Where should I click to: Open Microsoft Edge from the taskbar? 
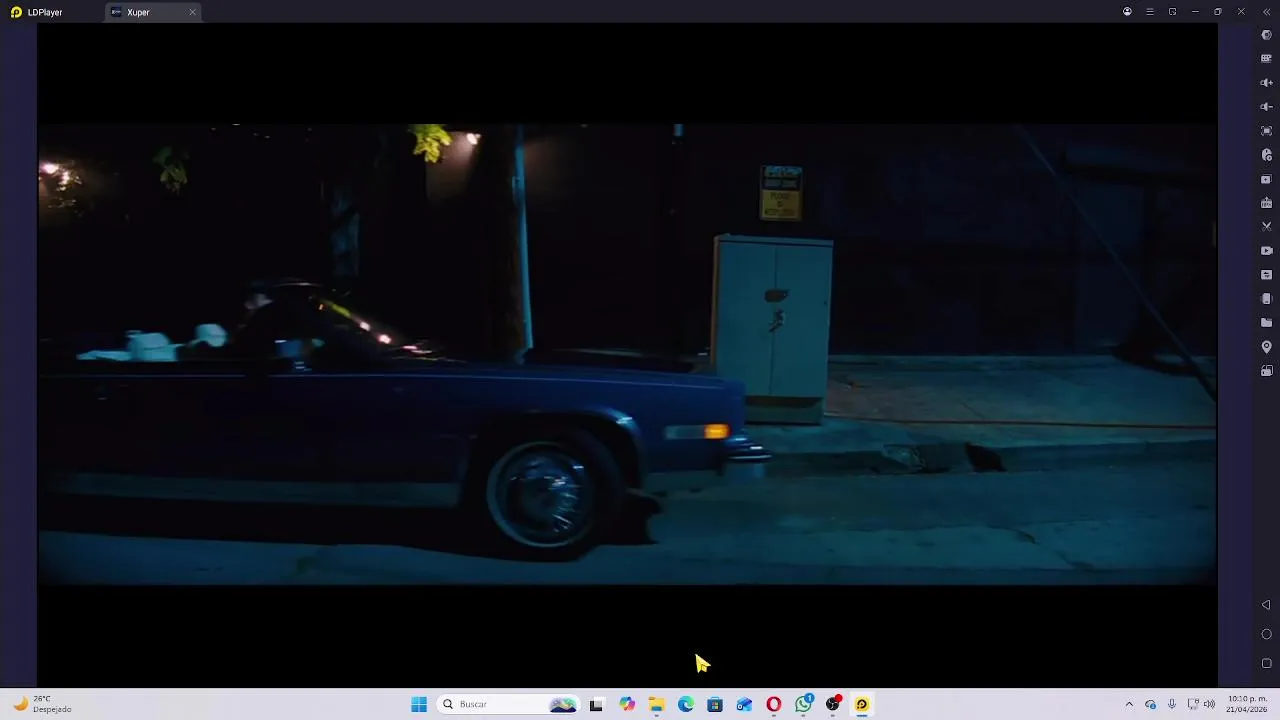pyautogui.click(x=686, y=704)
